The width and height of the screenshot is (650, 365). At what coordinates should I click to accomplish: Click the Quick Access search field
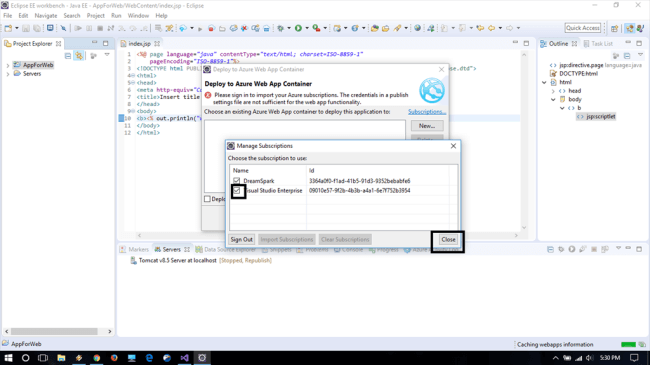click(582, 28)
